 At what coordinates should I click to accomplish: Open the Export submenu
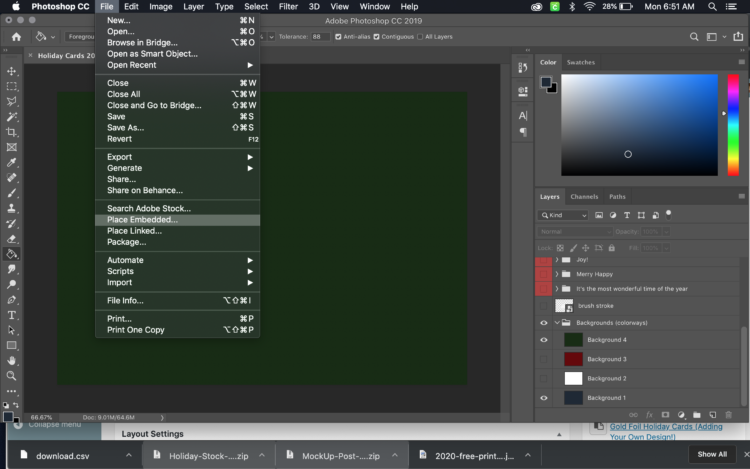pos(177,157)
